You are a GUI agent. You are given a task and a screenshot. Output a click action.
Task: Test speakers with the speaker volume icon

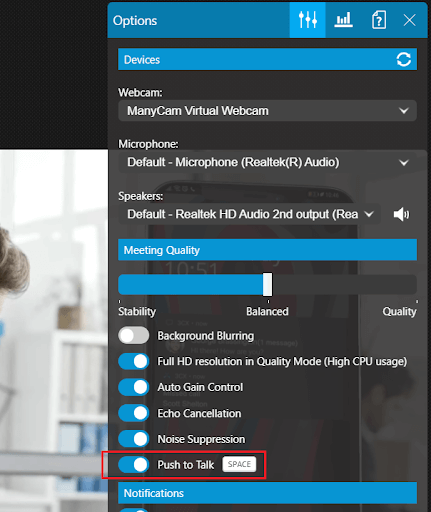coord(401,214)
